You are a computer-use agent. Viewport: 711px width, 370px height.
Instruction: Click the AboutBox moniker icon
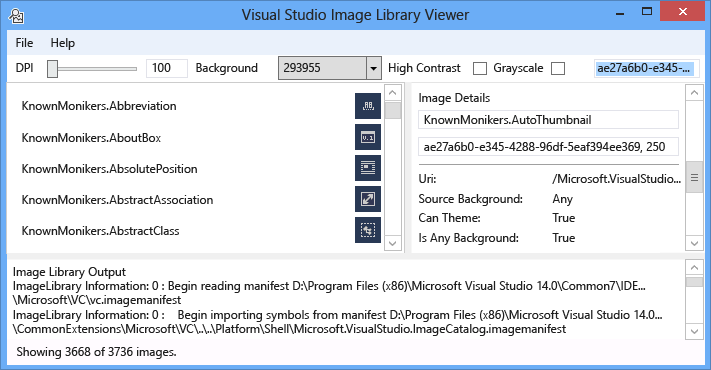click(368, 137)
